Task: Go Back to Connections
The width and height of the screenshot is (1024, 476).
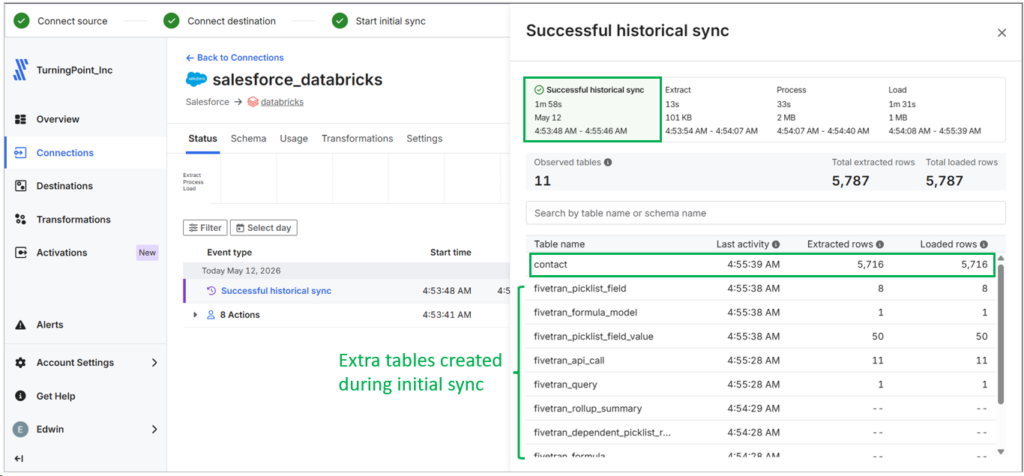Action: click(235, 57)
